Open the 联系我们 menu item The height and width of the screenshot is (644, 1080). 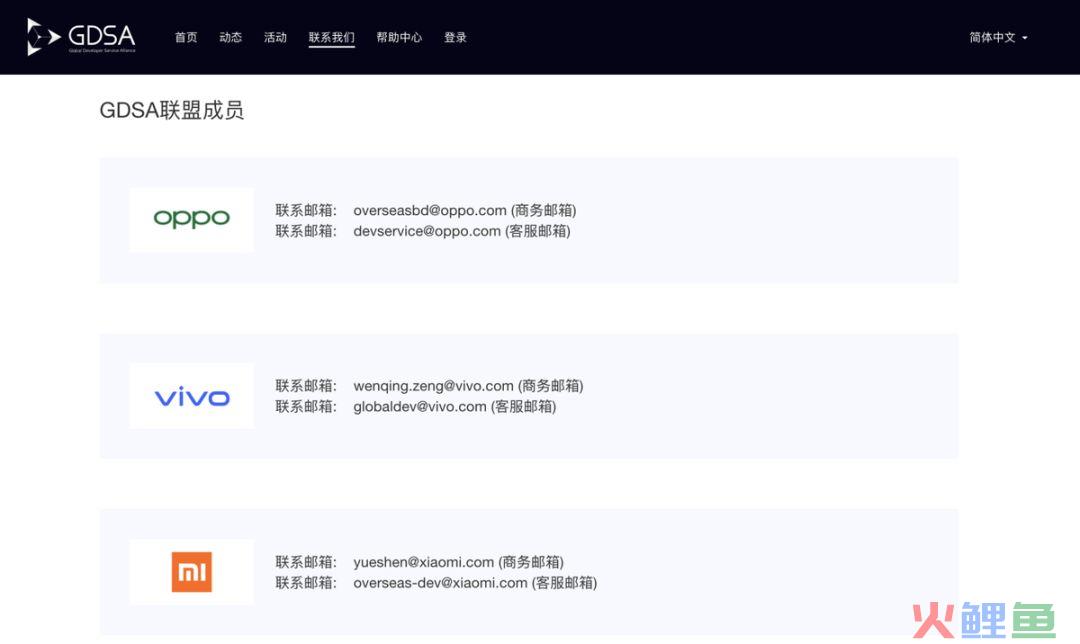pos(331,37)
